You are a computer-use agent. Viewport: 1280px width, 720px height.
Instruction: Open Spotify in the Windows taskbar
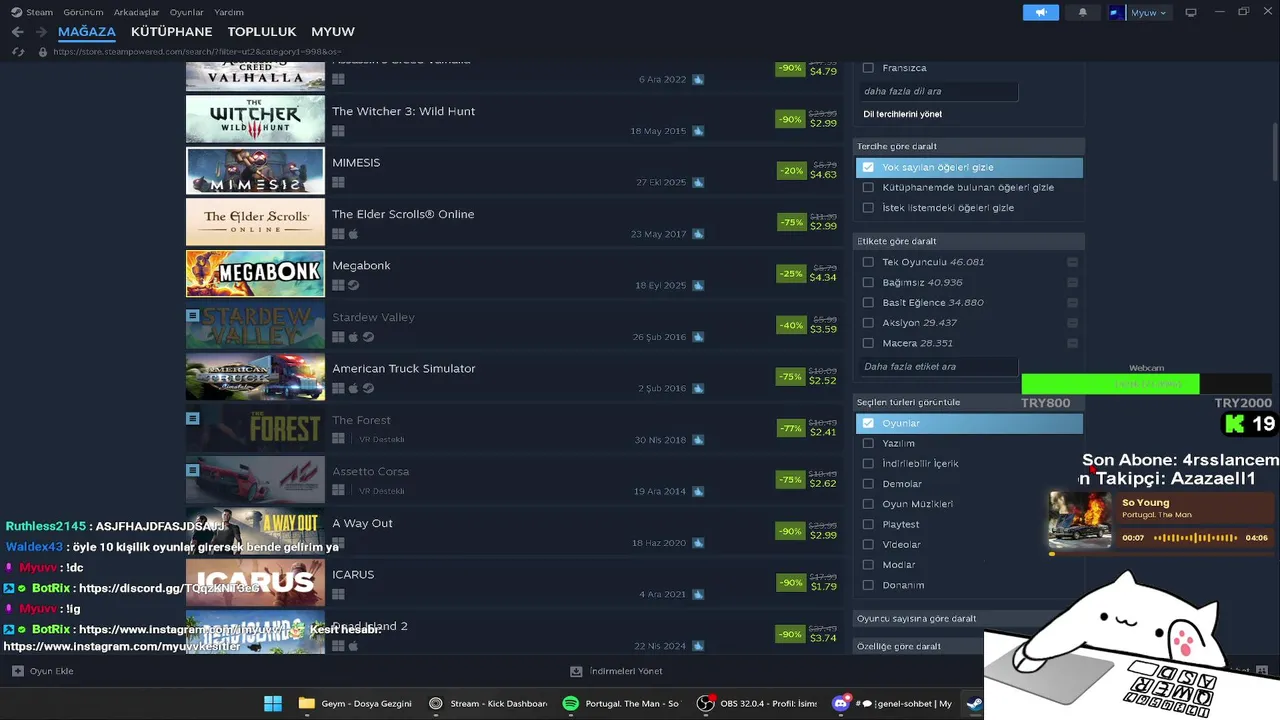(621, 703)
